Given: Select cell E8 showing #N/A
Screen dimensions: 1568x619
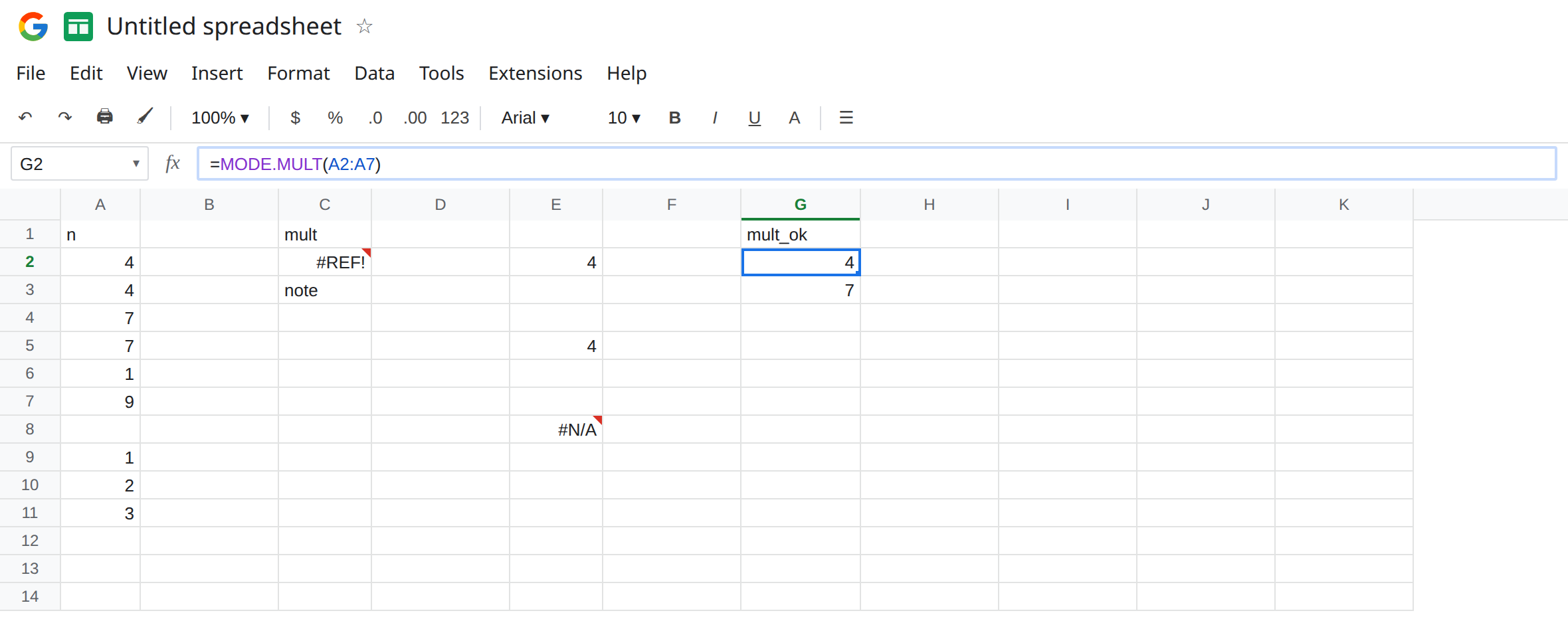Looking at the screenshot, I should click(x=556, y=430).
